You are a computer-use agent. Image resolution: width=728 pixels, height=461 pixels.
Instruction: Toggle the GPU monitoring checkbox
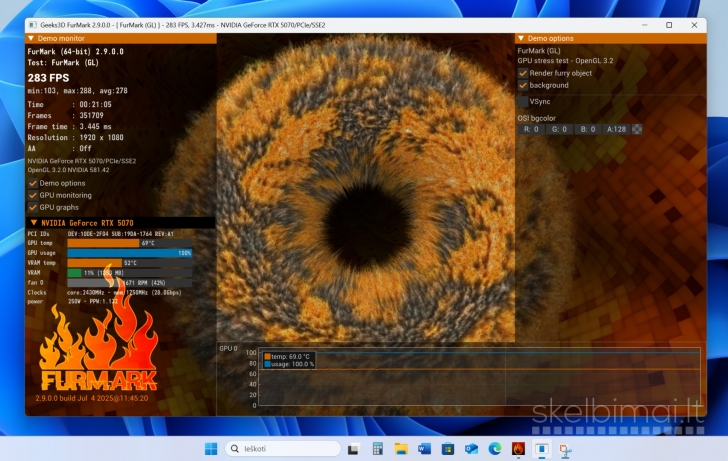pos(33,195)
